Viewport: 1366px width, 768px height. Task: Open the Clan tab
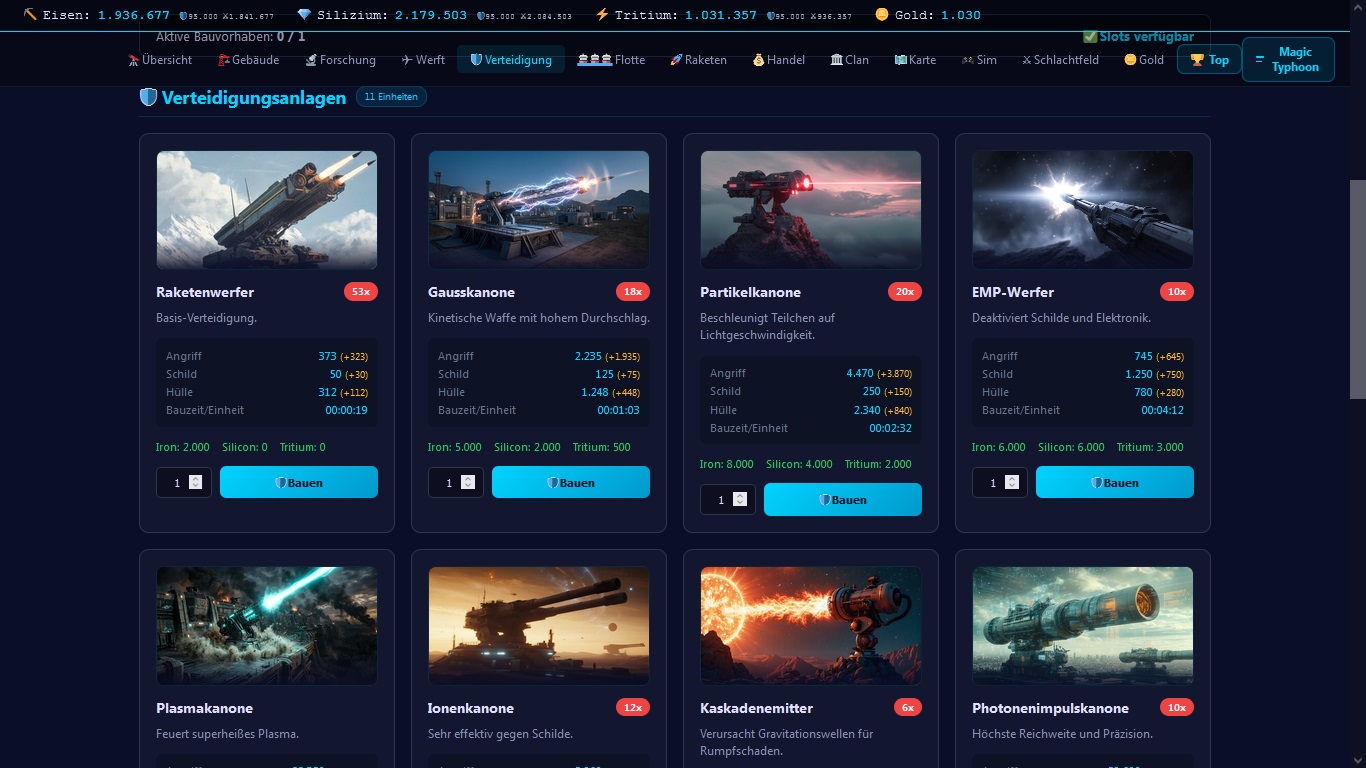[849, 60]
